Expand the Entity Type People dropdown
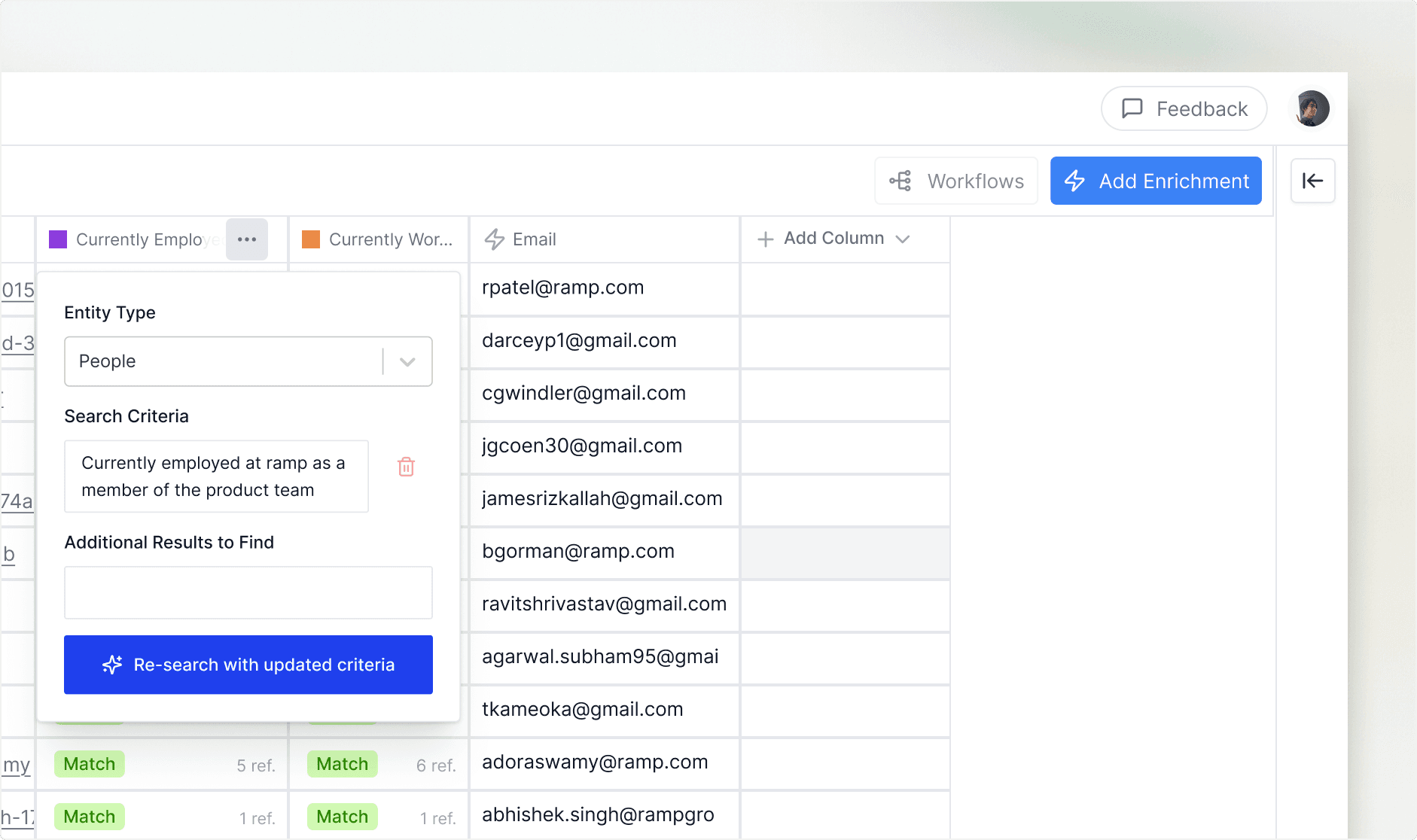 pyautogui.click(x=248, y=361)
